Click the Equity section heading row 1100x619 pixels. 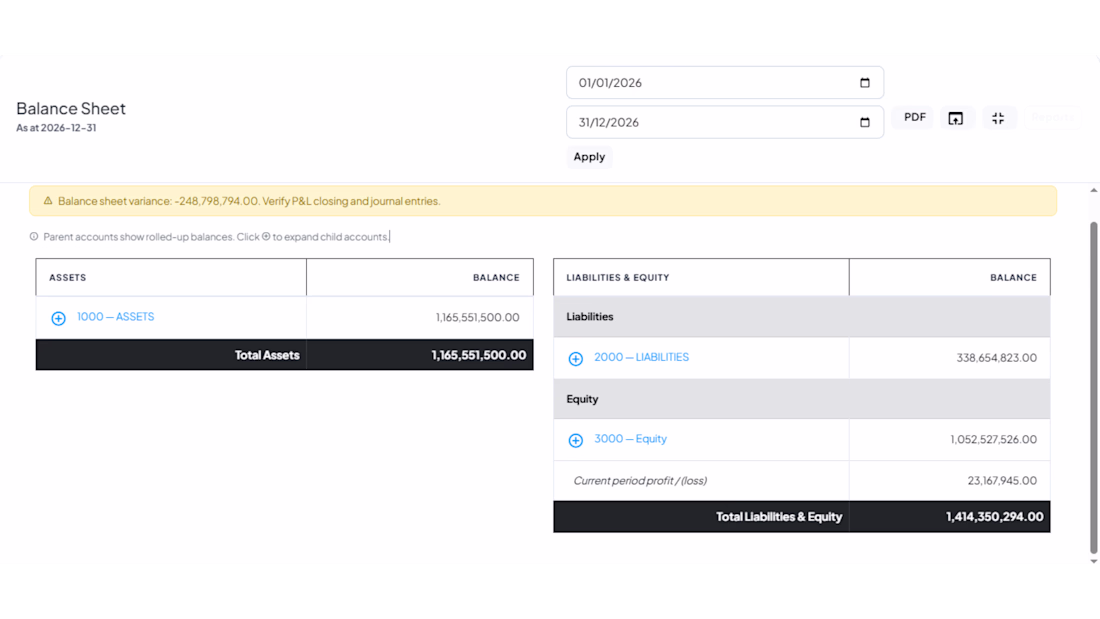coord(802,399)
